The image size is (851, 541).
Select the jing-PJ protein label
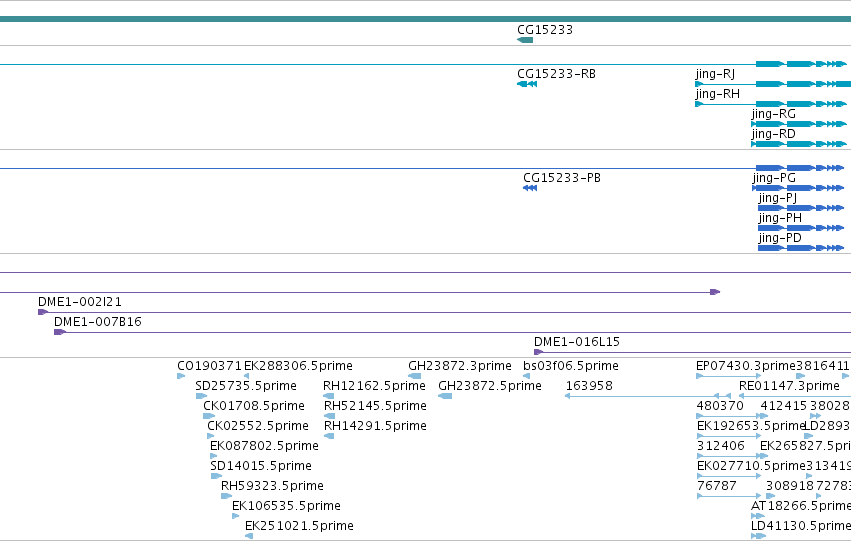778,199
